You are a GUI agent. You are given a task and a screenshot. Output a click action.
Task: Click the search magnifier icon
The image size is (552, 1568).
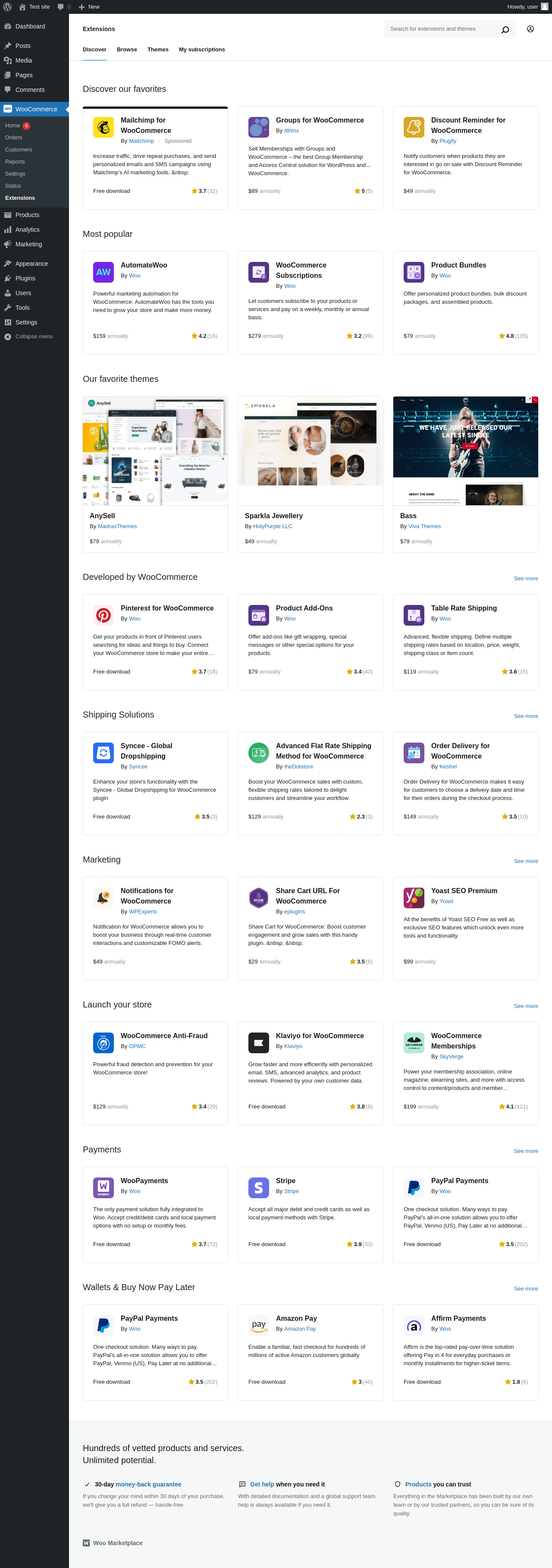tap(505, 29)
